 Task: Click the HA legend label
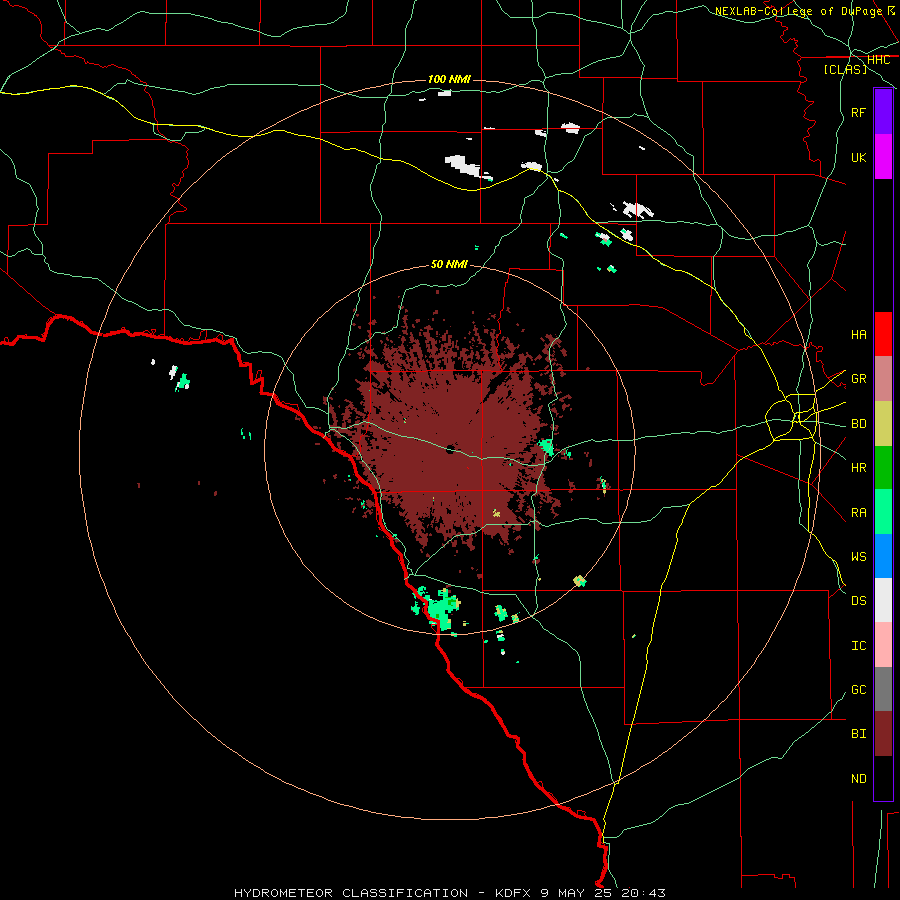(x=859, y=334)
